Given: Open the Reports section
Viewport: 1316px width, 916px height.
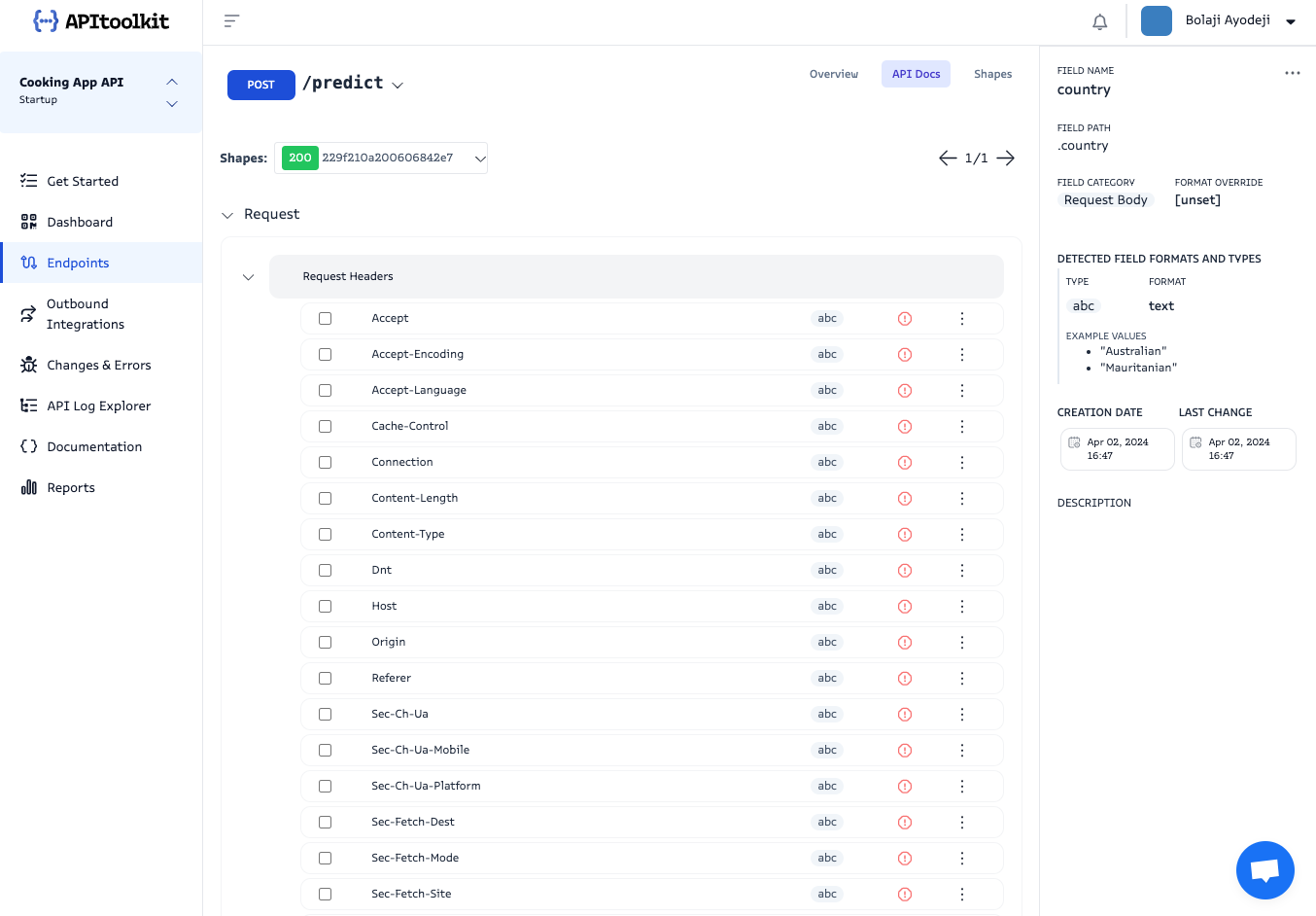Looking at the screenshot, I should point(69,487).
